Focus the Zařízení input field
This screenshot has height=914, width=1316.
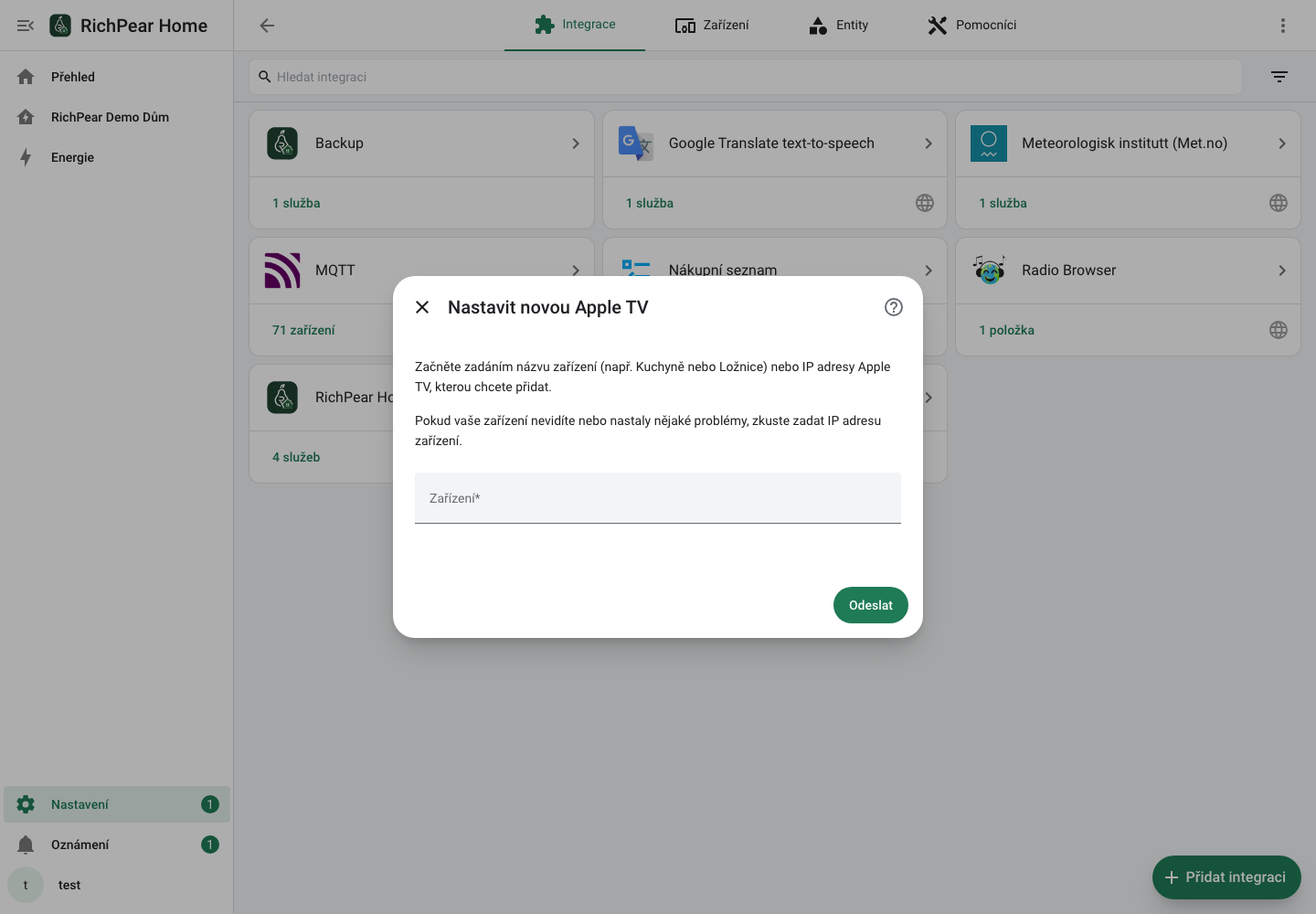coord(658,498)
